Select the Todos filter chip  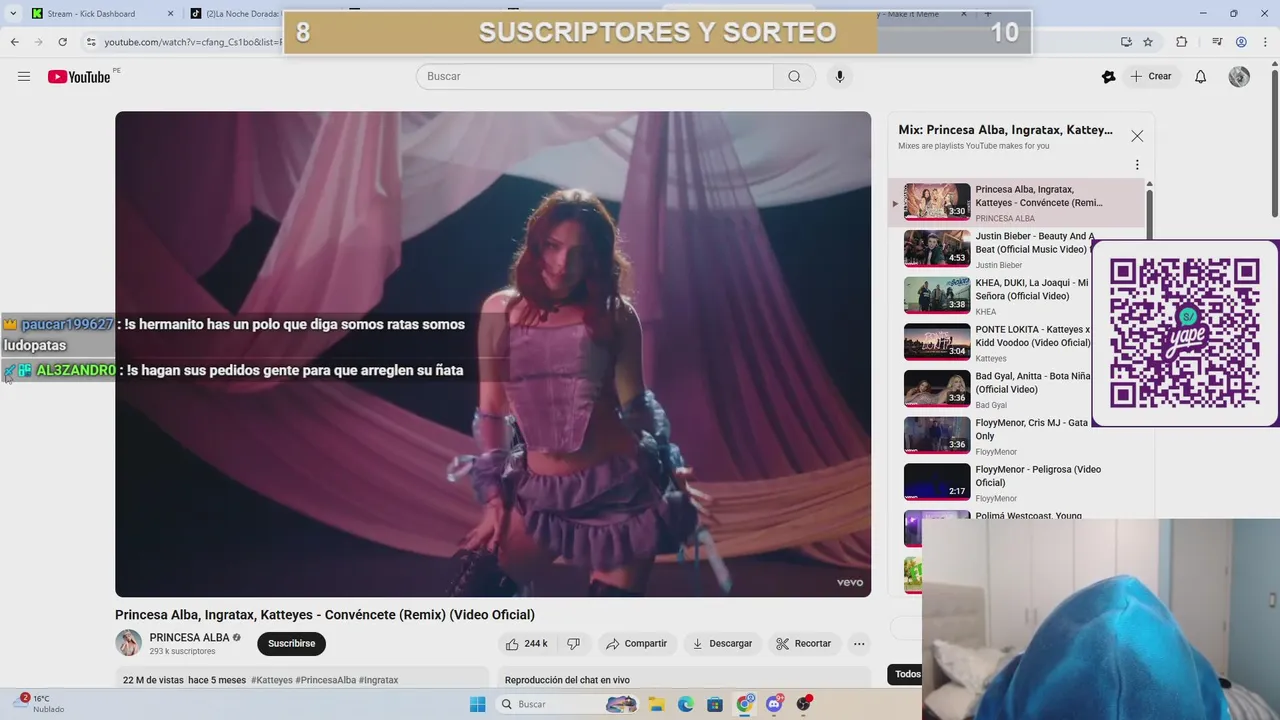(x=907, y=674)
